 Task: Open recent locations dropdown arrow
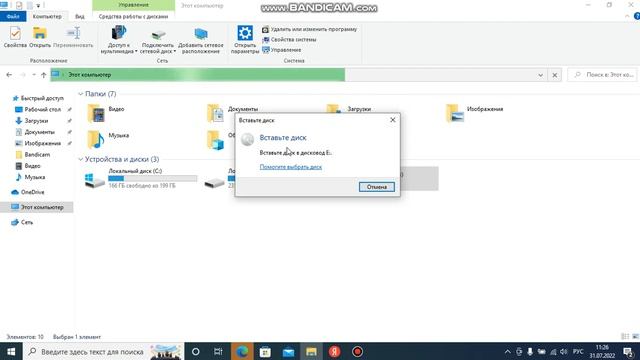[34, 75]
